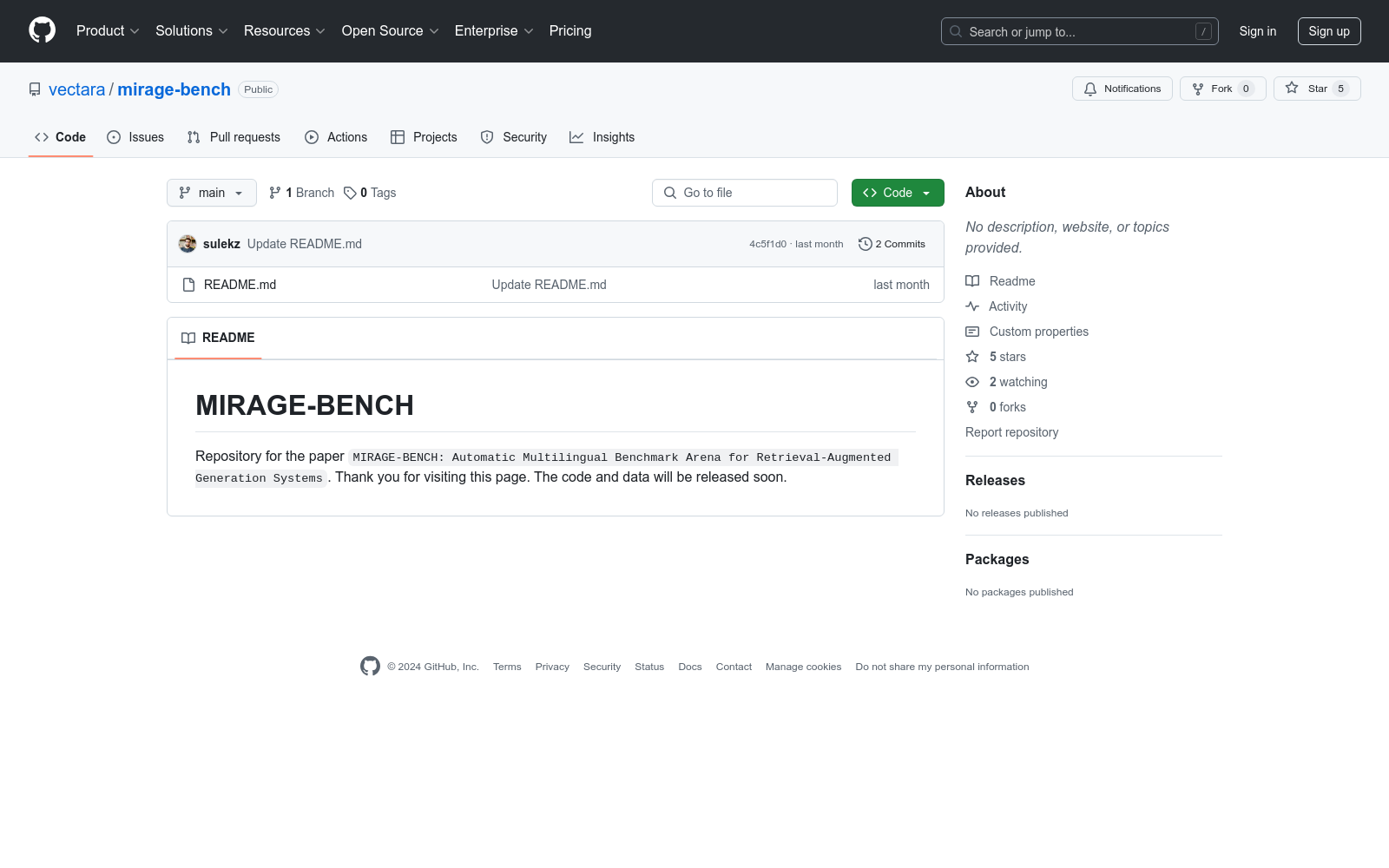Click the Notifications button
The width and height of the screenshot is (1389, 868).
pyautogui.click(x=1122, y=89)
